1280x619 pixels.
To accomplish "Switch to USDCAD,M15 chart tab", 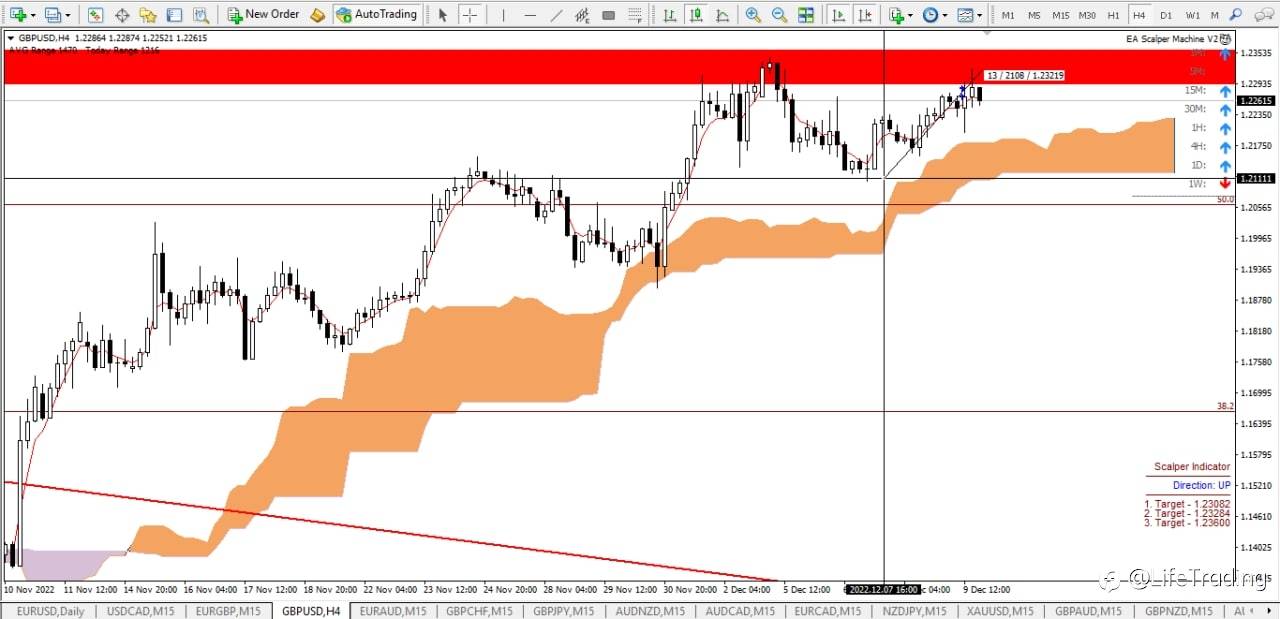I will pyautogui.click(x=139, y=611).
